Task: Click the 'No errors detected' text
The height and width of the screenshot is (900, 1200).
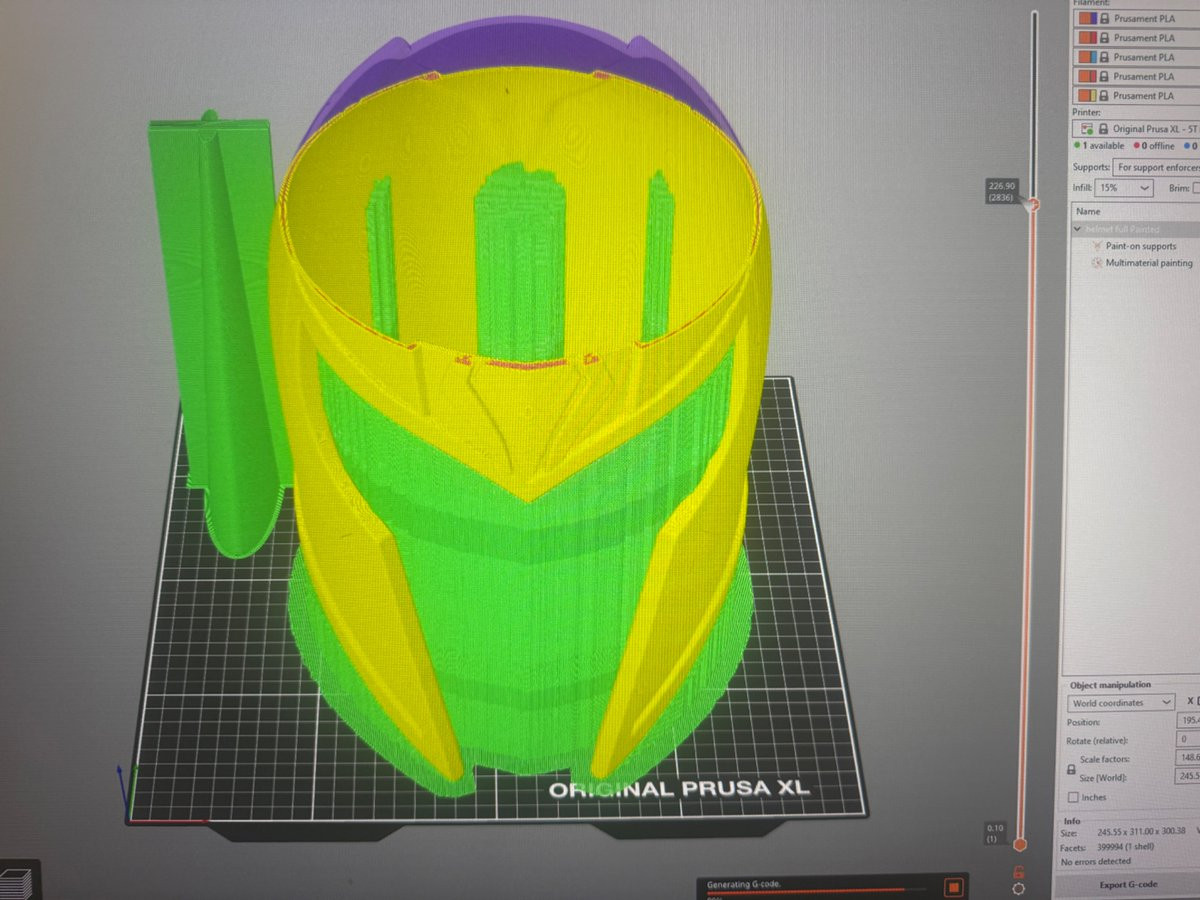Action: [1096, 861]
